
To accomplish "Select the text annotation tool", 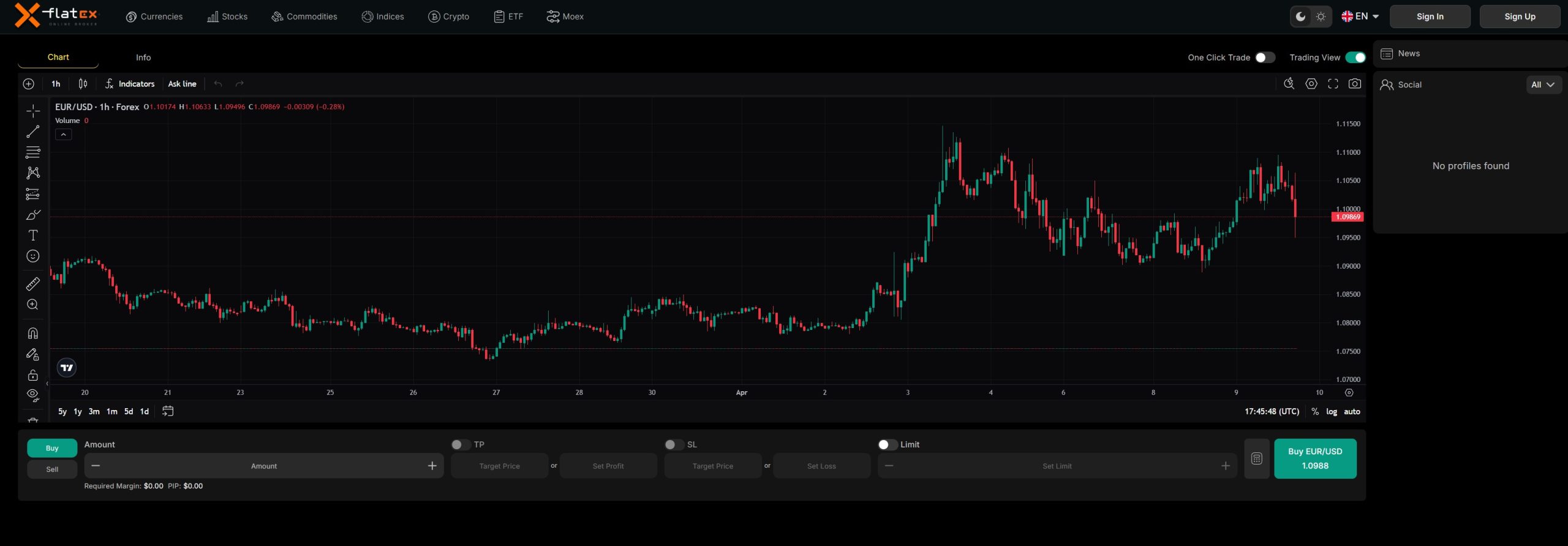I will click(x=33, y=236).
